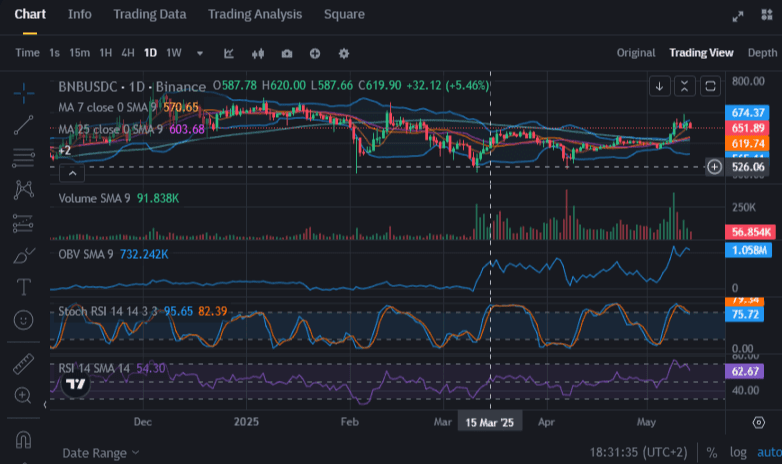Collapse the indicator legend chevron
Screen dimensions: 782x464
click(x=72, y=173)
